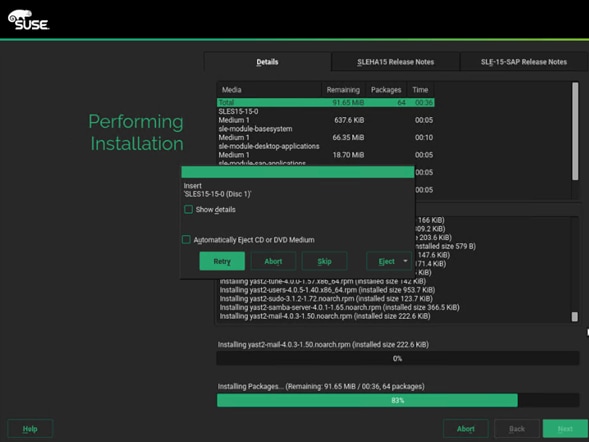Enable the Show details checkbox
589x442 pixels.
189,209
